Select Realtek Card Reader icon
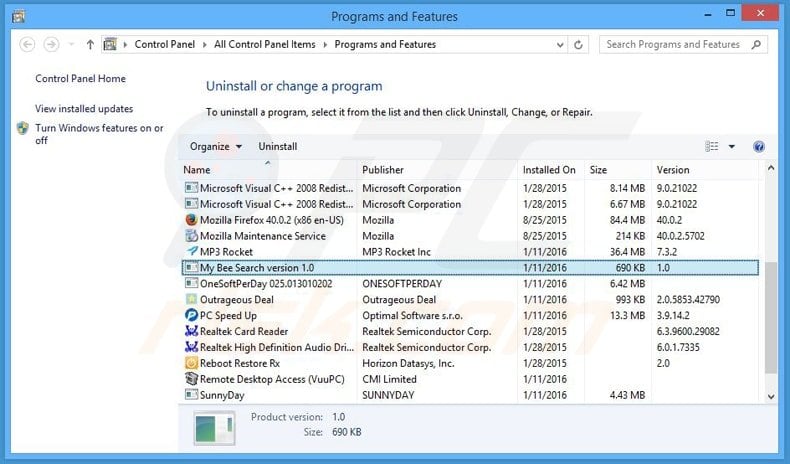Viewport: 790px width, 464px height. [x=191, y=331]
